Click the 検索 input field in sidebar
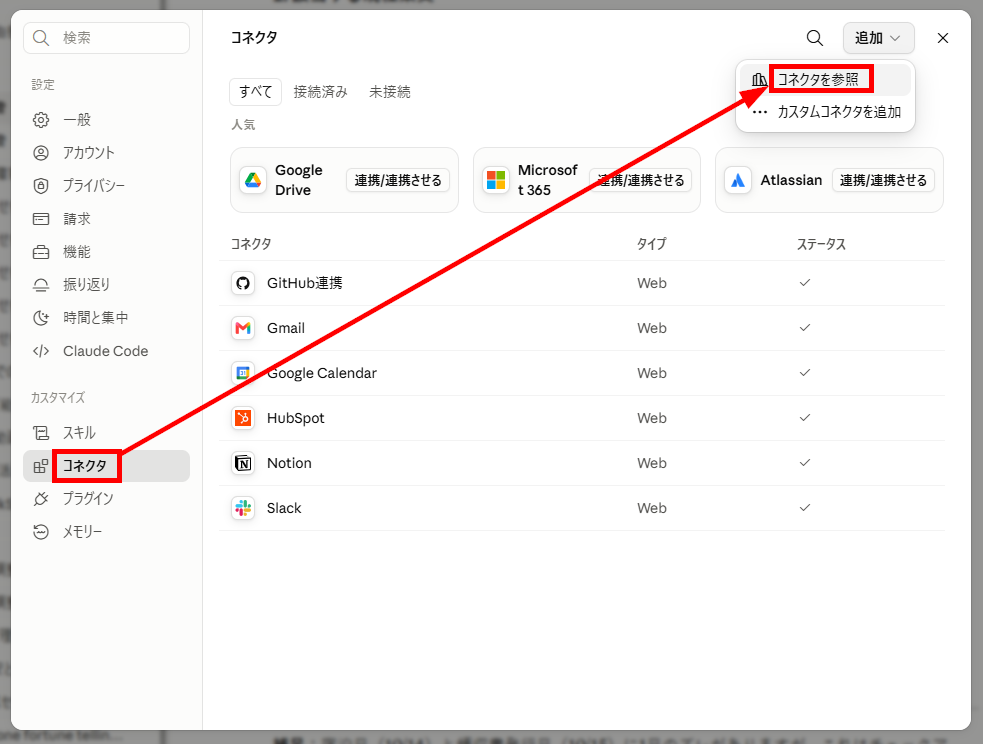The height and width of the screenshot is (744, 983). pos(107,38)
